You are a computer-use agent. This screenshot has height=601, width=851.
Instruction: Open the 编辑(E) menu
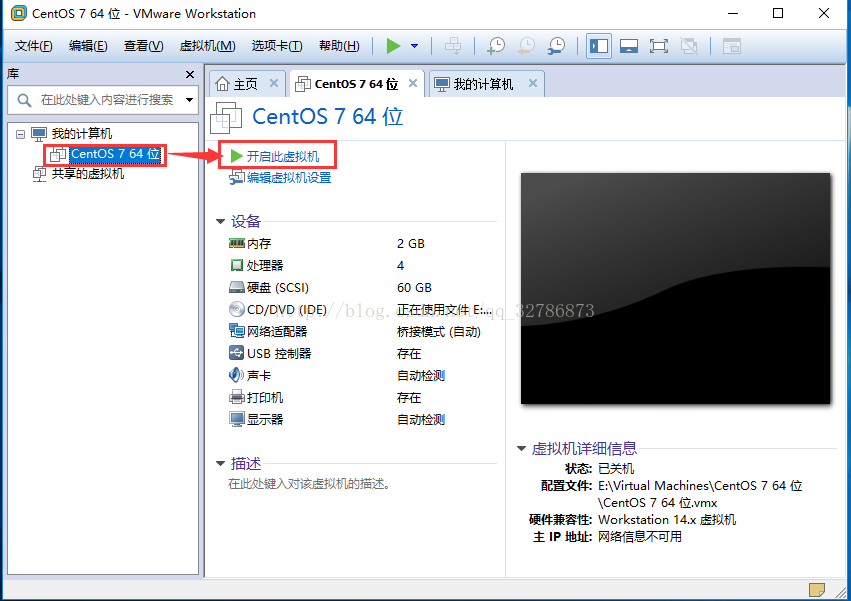(x=88, y=46)
